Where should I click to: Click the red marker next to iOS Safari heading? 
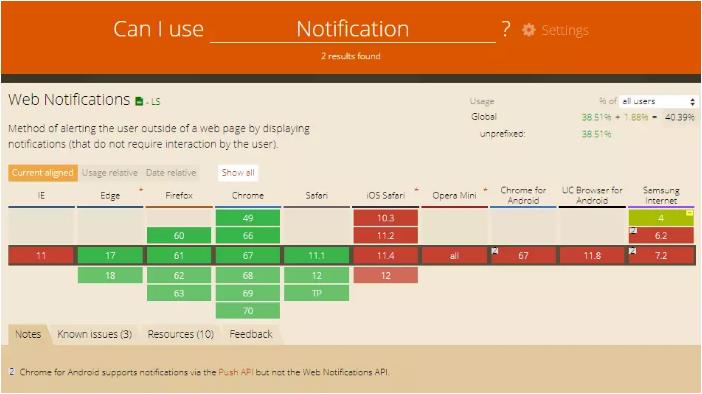[x=416, y=190]
